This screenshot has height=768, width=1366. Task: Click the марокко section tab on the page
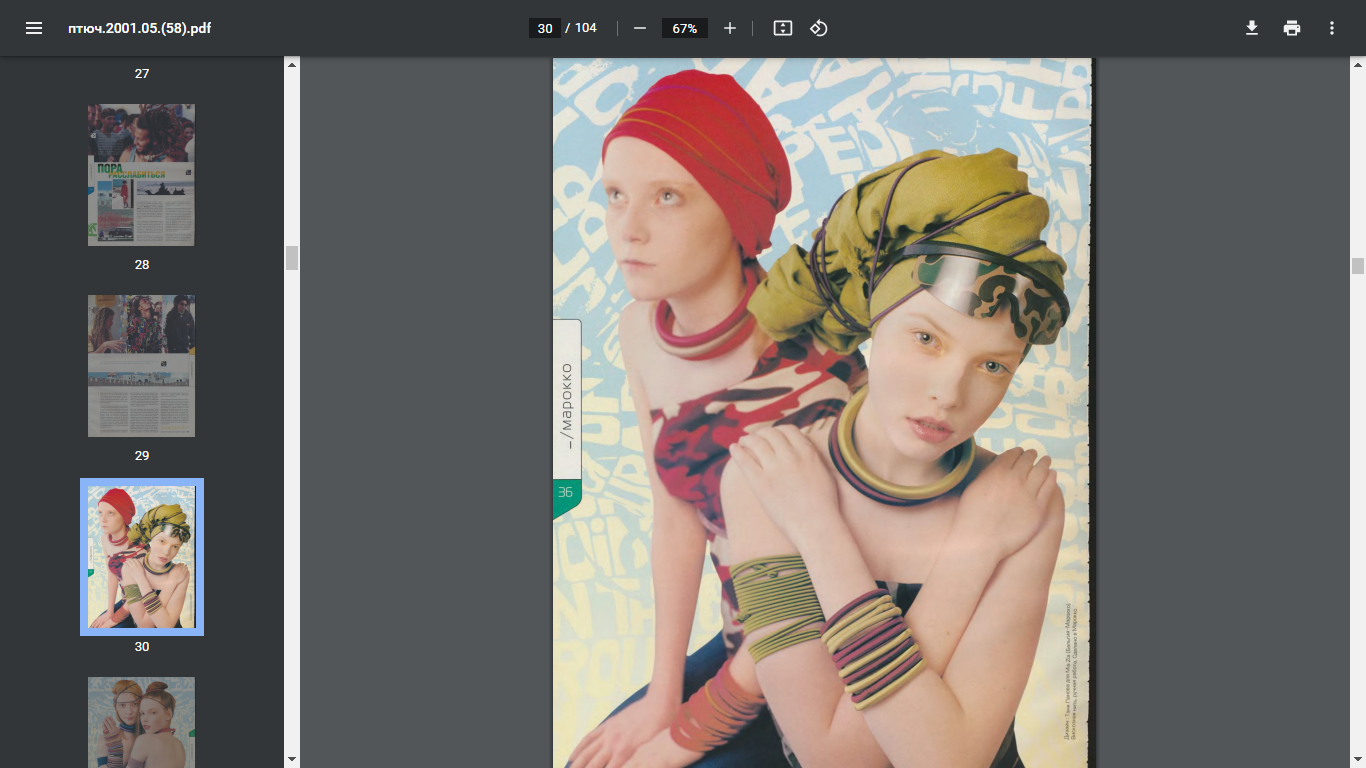[567, 399]
